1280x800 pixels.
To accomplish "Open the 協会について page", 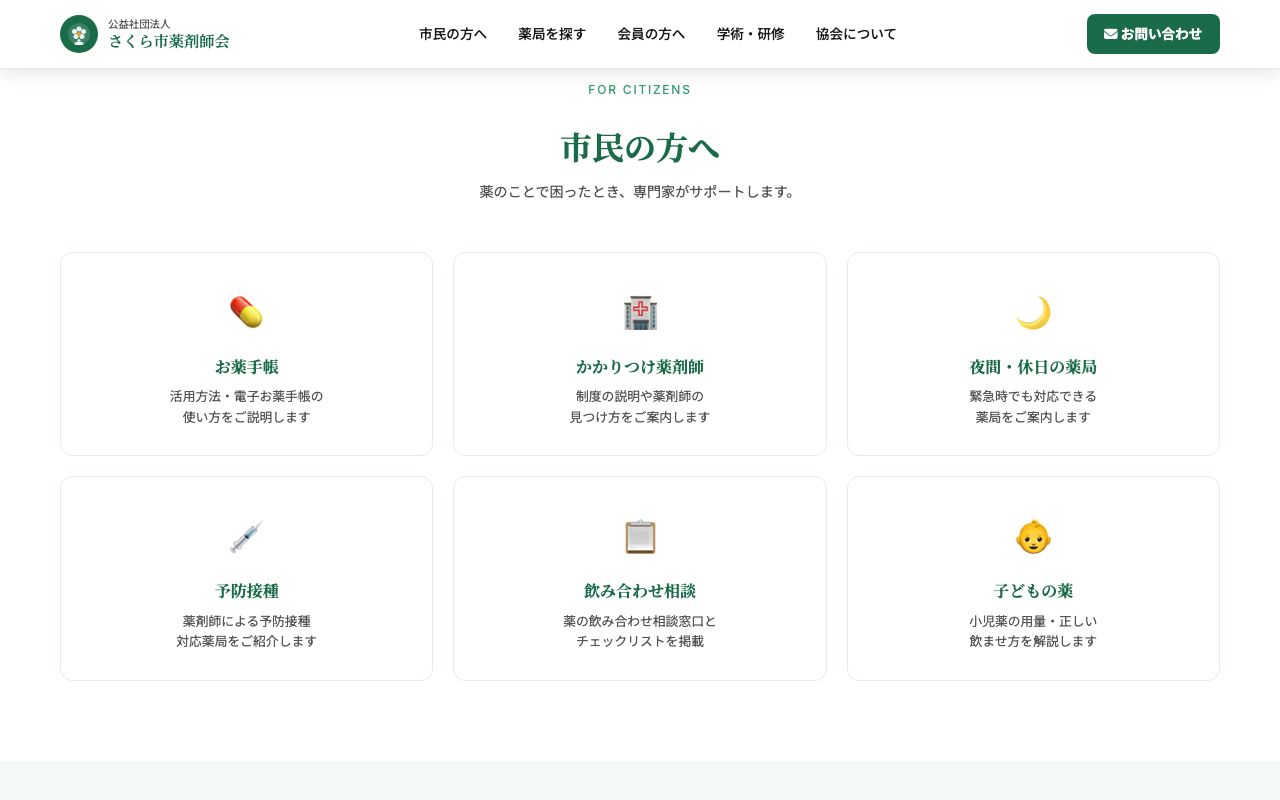I will (x=855, y=34).
